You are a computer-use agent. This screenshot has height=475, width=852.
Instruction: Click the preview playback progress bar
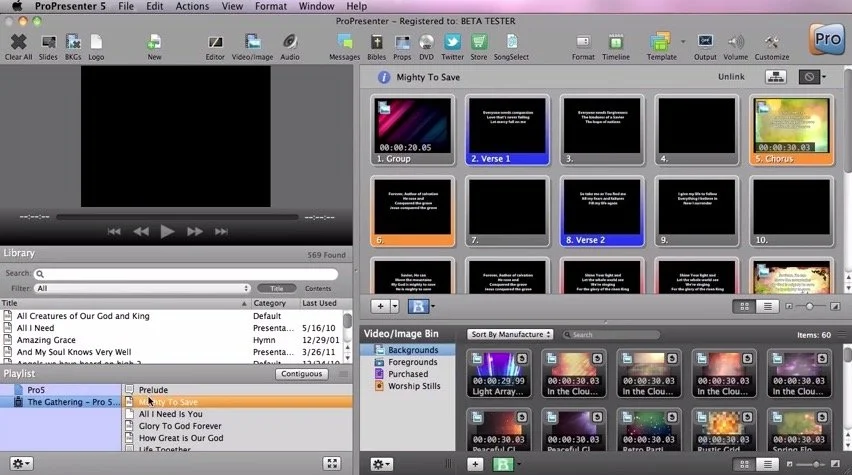(177, 217)
